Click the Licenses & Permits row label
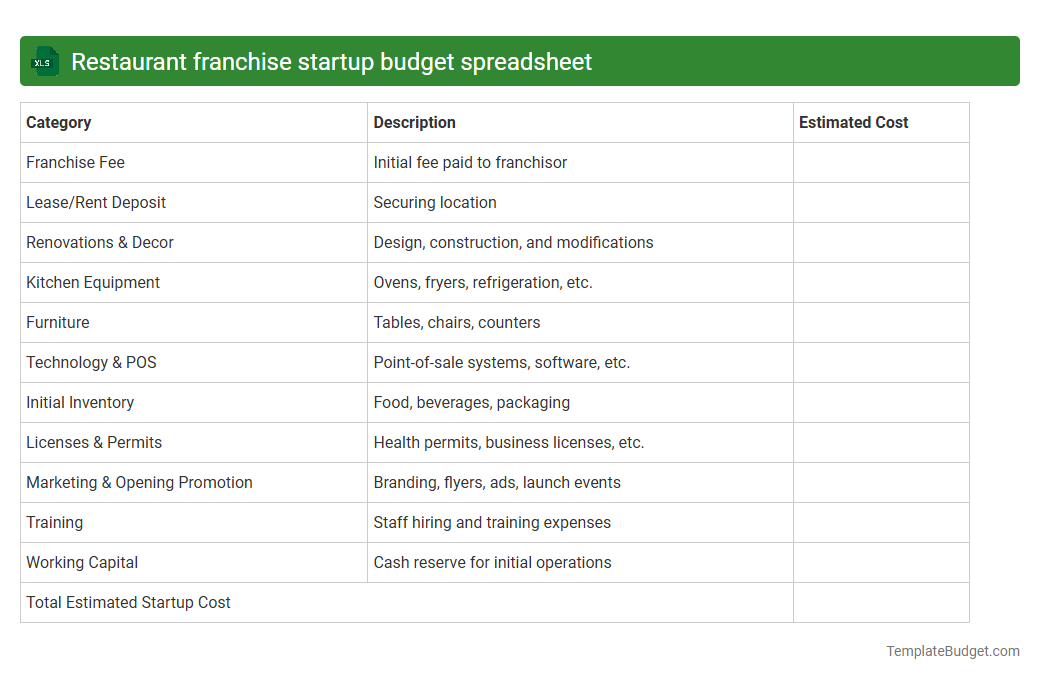The width and height of the screenshot is (1040, 680). [x=94, y=442]
